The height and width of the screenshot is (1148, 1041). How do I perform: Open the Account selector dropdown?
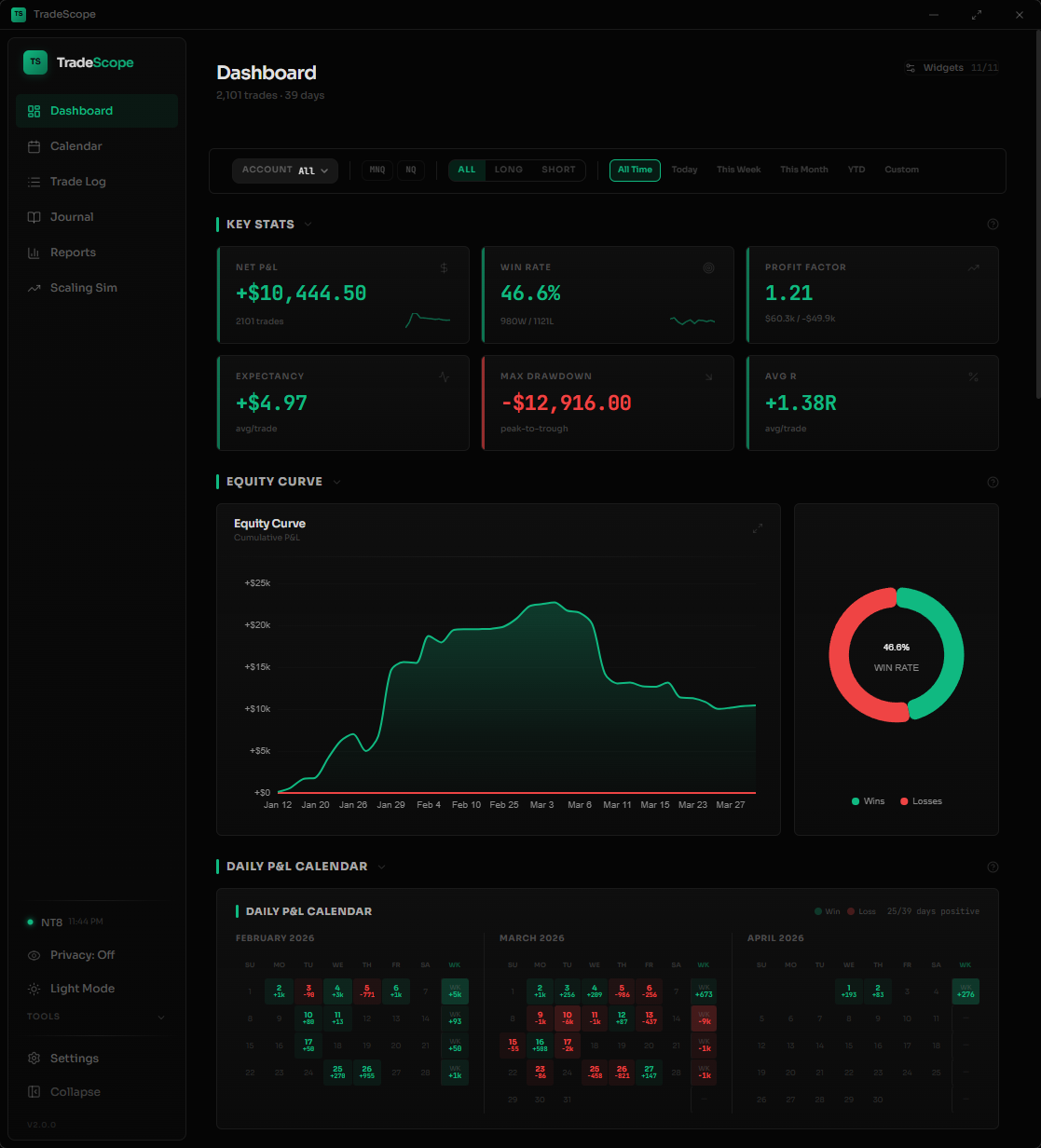(285, 171)
